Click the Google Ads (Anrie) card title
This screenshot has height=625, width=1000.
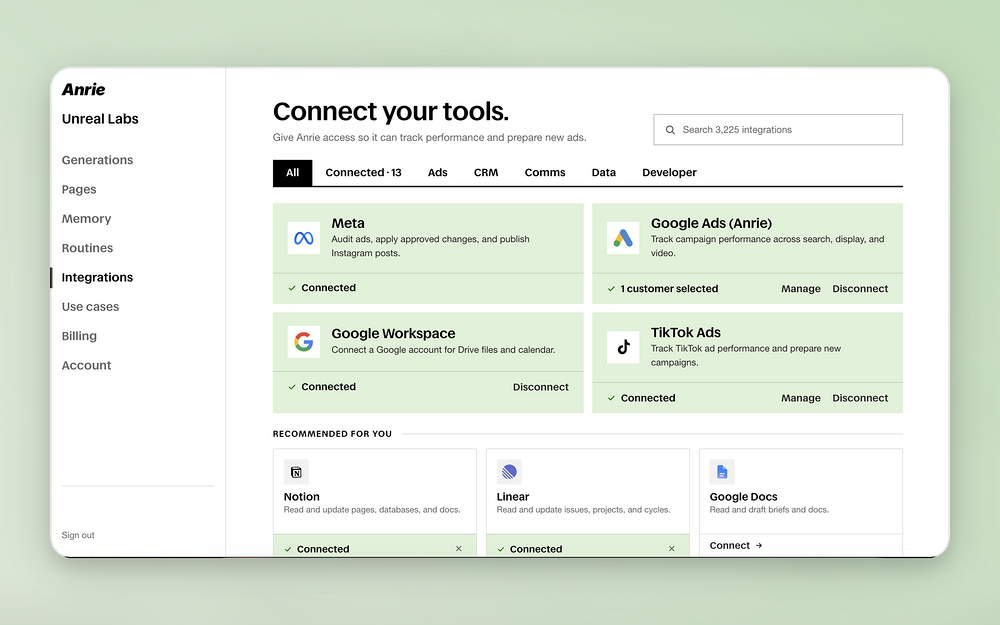(x=711, y=223)
